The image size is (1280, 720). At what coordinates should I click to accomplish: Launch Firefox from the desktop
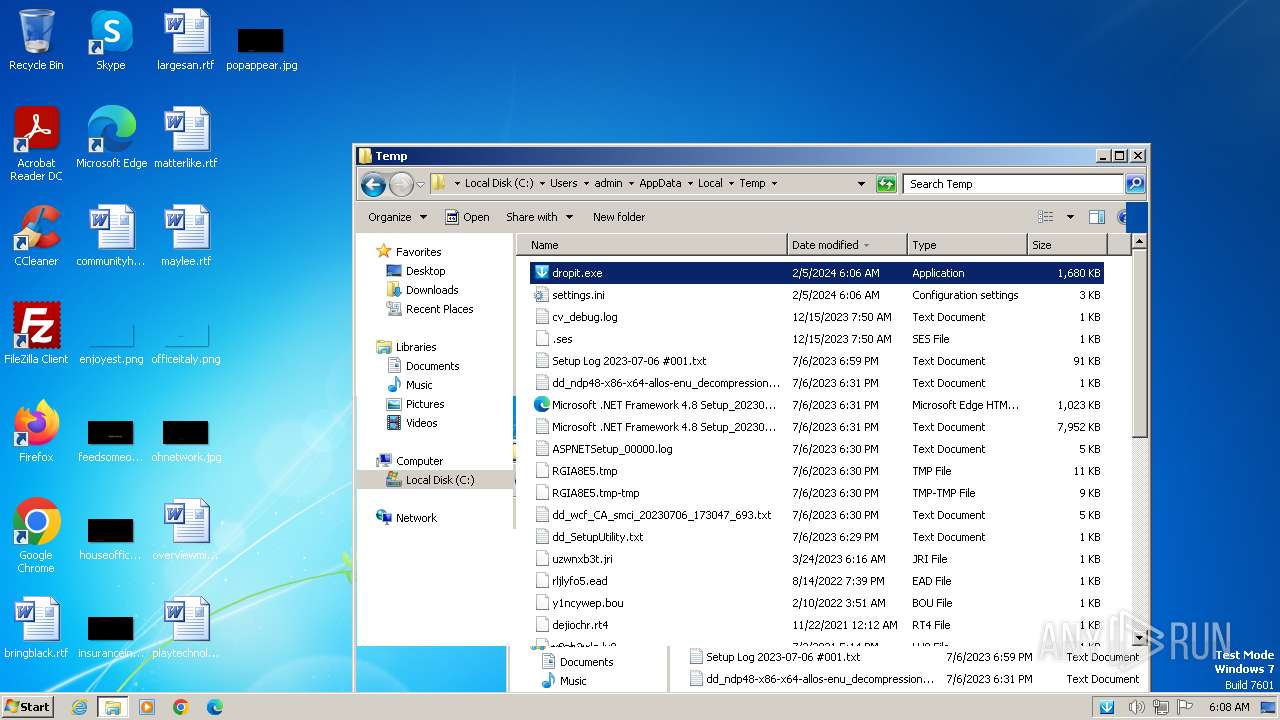[36, 432]
